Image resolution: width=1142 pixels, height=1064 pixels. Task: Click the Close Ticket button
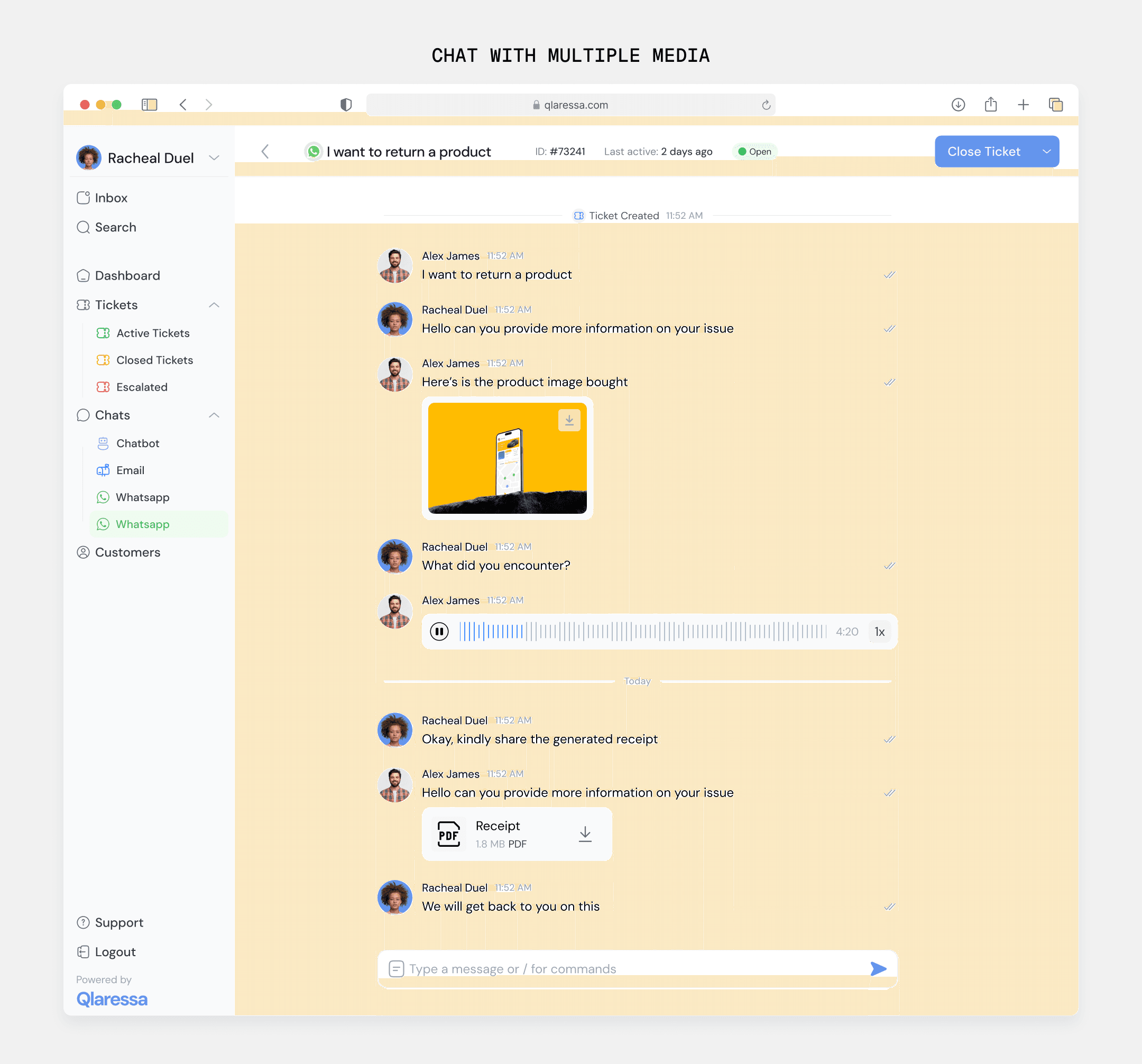click(983, 152)
